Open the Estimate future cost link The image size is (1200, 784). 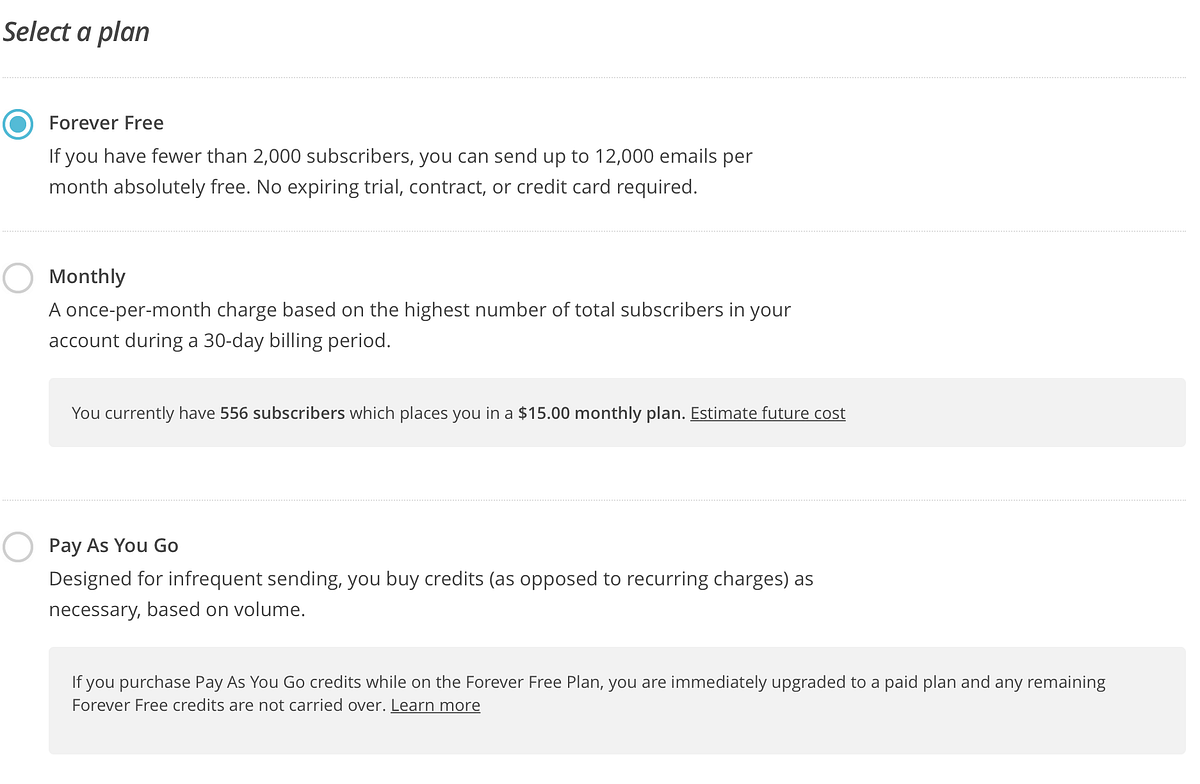pyautogui.click(x=767, y=413)
